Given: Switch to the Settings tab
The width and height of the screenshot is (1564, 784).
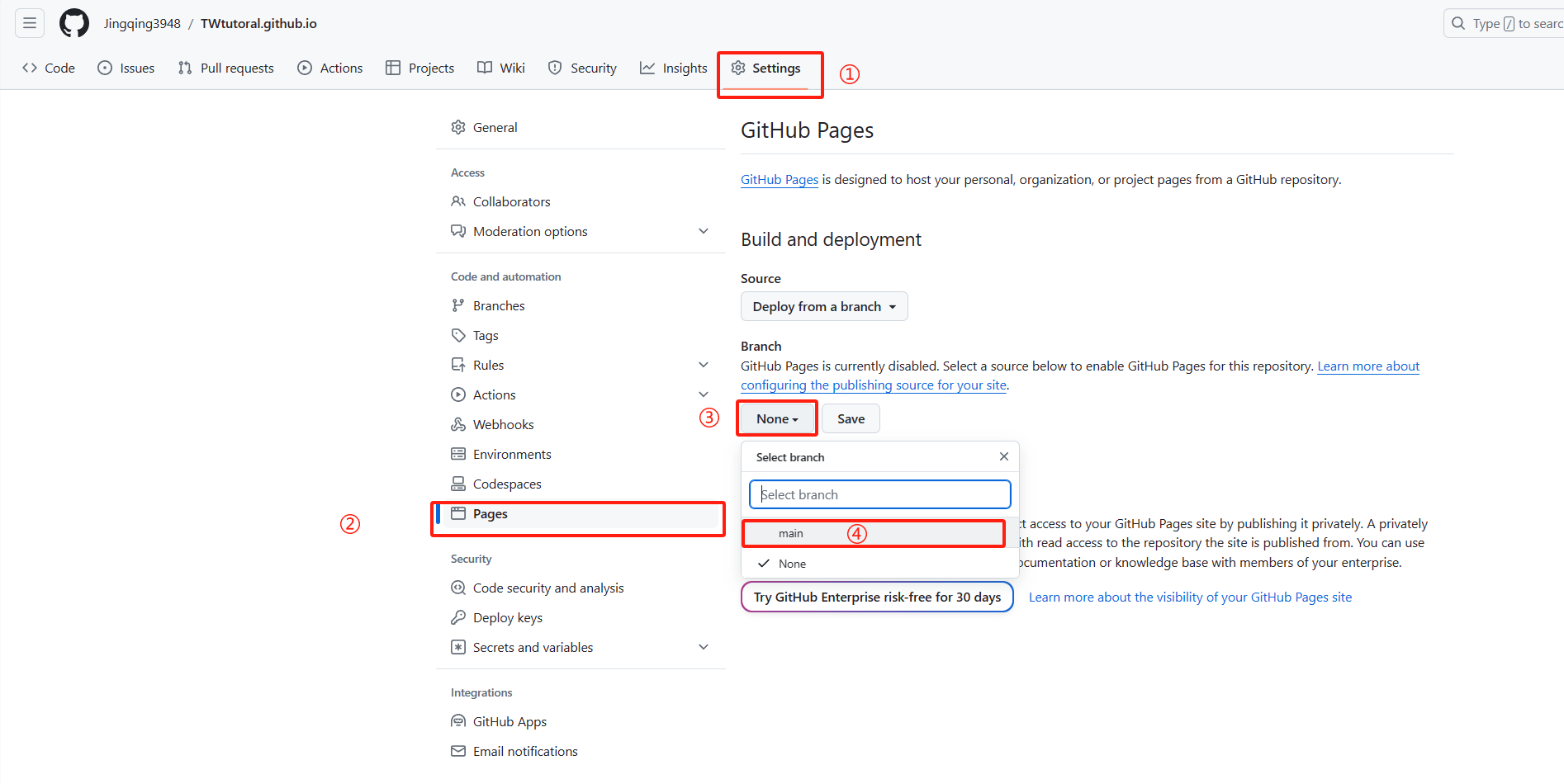Looking at the screenshot, I should 766,68.
